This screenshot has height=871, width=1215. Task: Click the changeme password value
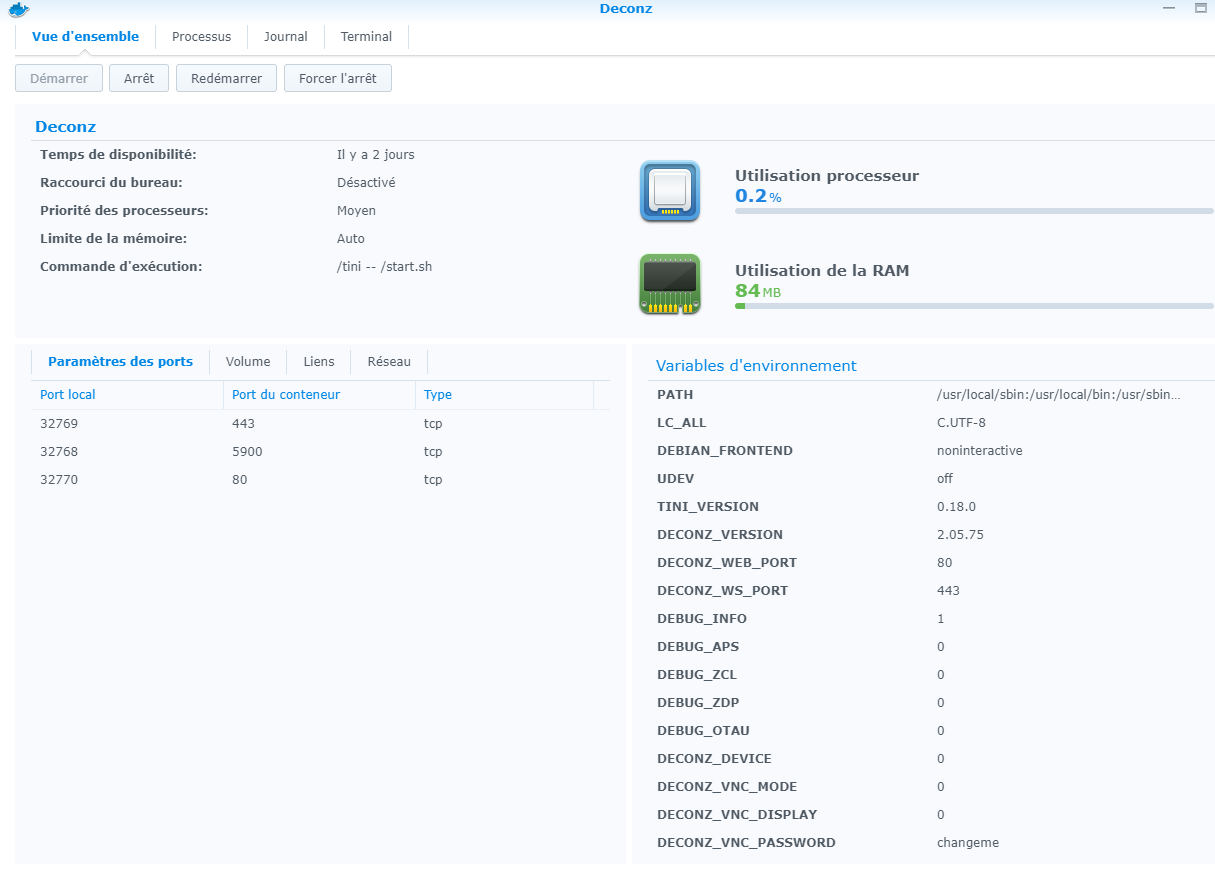click(x=968, y=843)
